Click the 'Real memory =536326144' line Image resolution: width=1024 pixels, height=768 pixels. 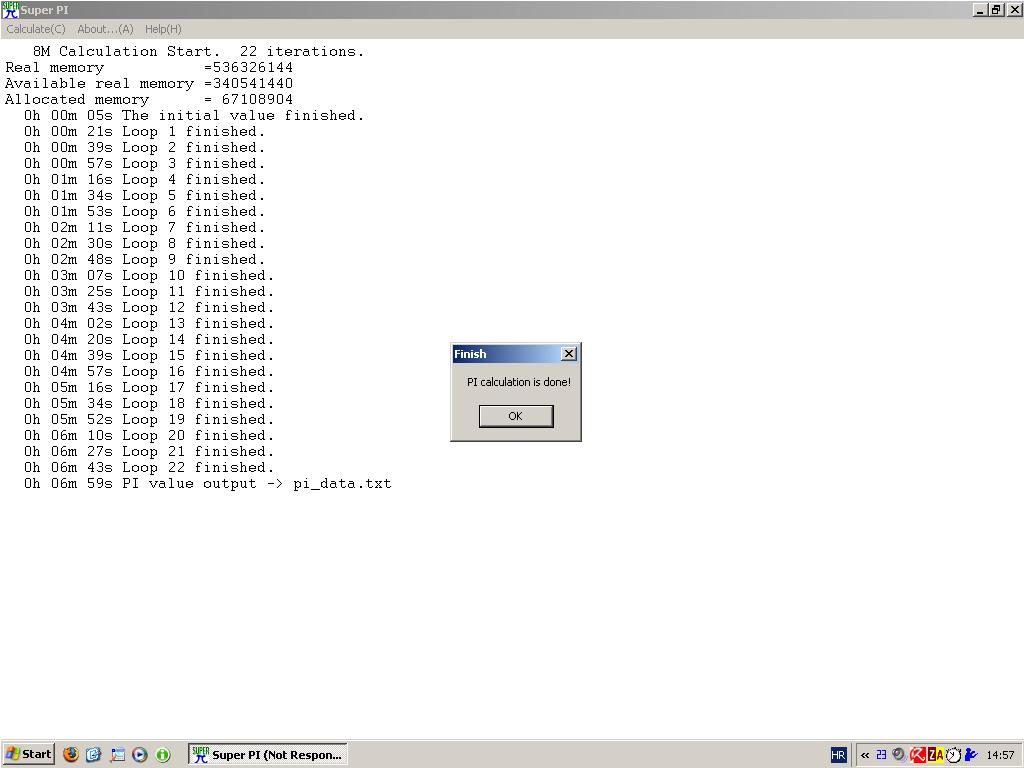coord(149,67)
